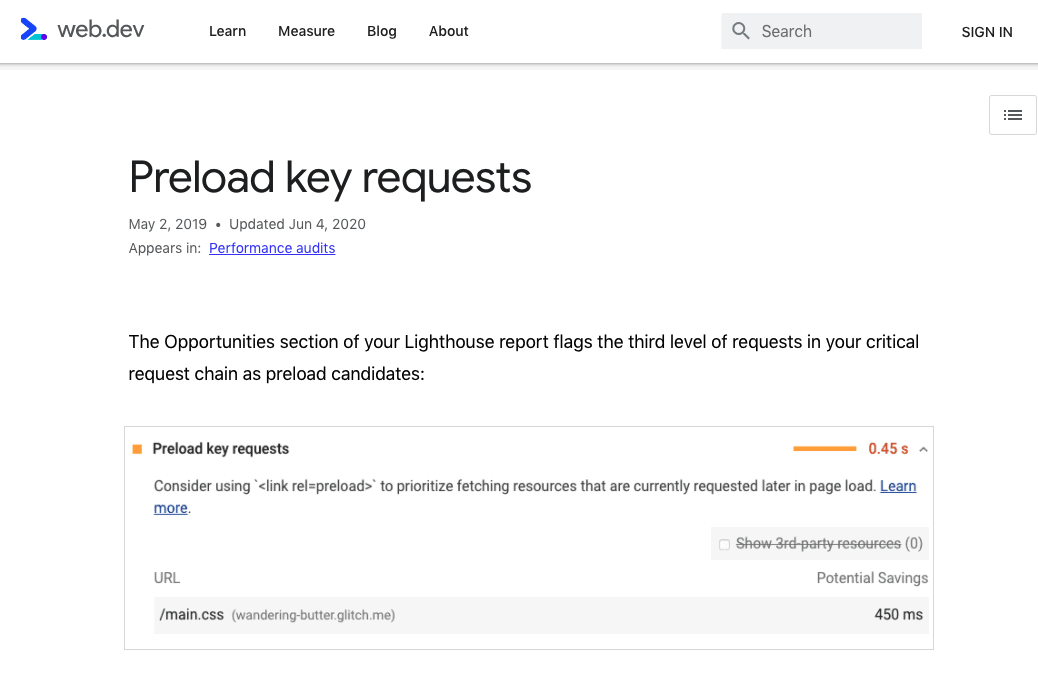The height and width of the screenshot is (675, 1038).
Task: Click the orange square audit status icon
Action: pos(138,449)
